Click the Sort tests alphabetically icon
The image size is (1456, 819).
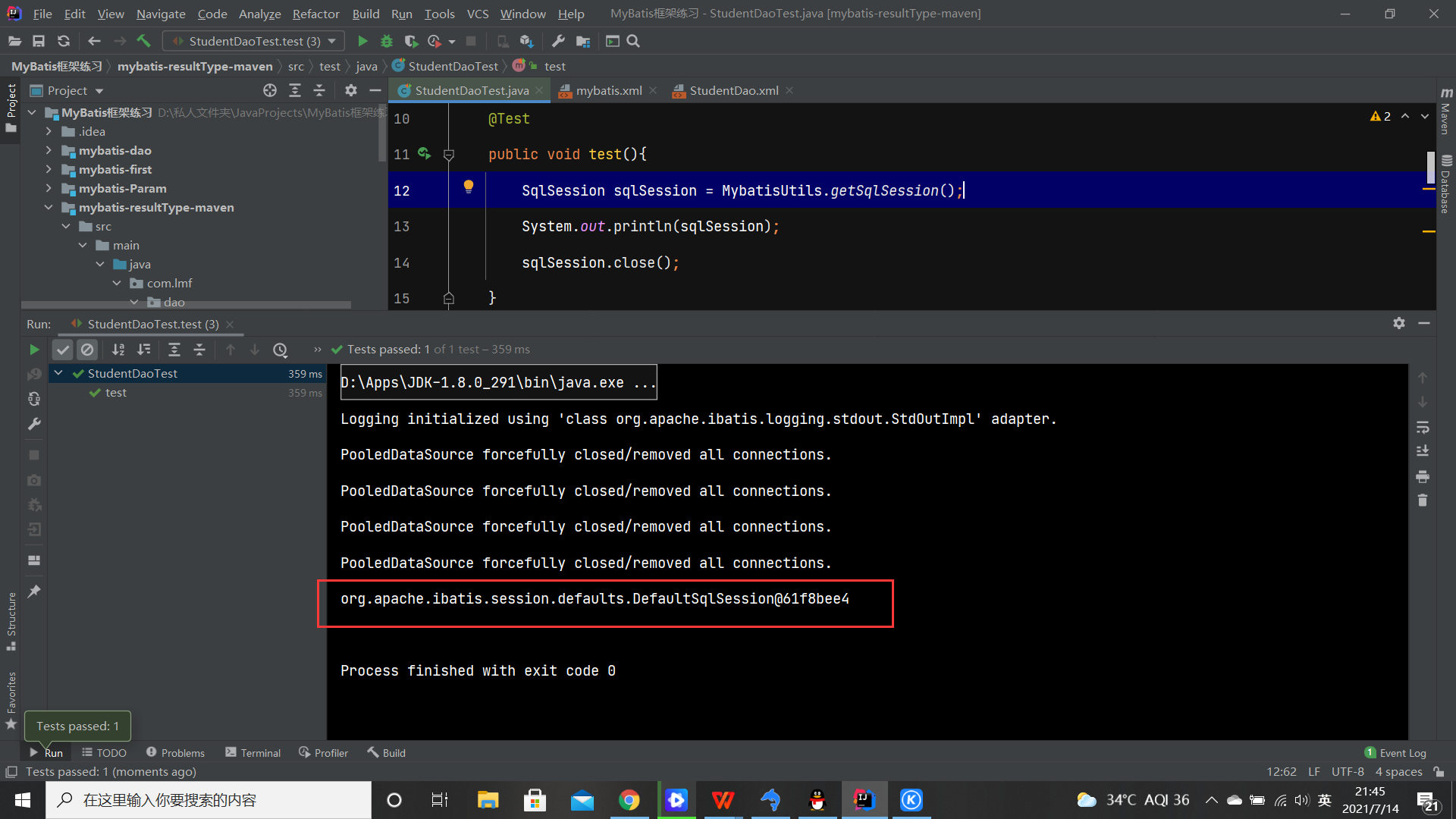(x=117, y=349)
